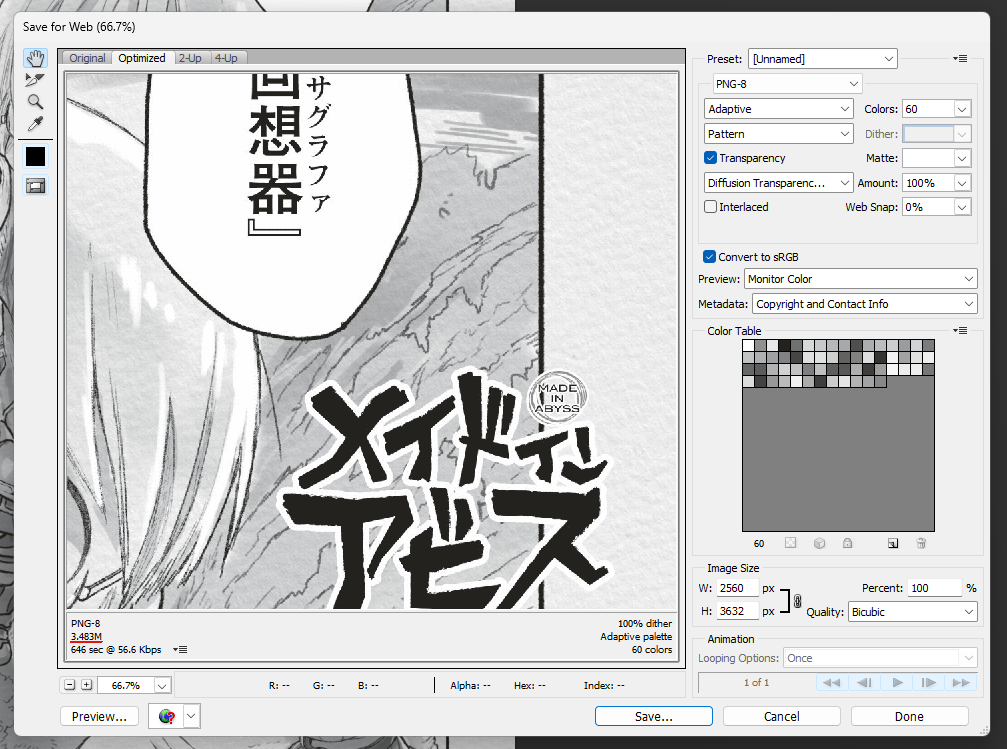Viewport: 1007px width, 749px height.
Task: Click the first white color table swatch
Action: click(x=749, y=346)
